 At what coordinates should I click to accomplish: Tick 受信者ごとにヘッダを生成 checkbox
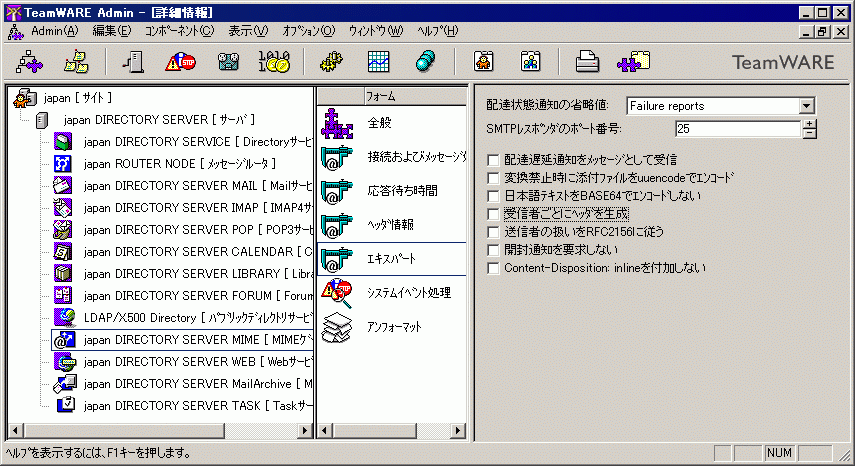(493, 214)
